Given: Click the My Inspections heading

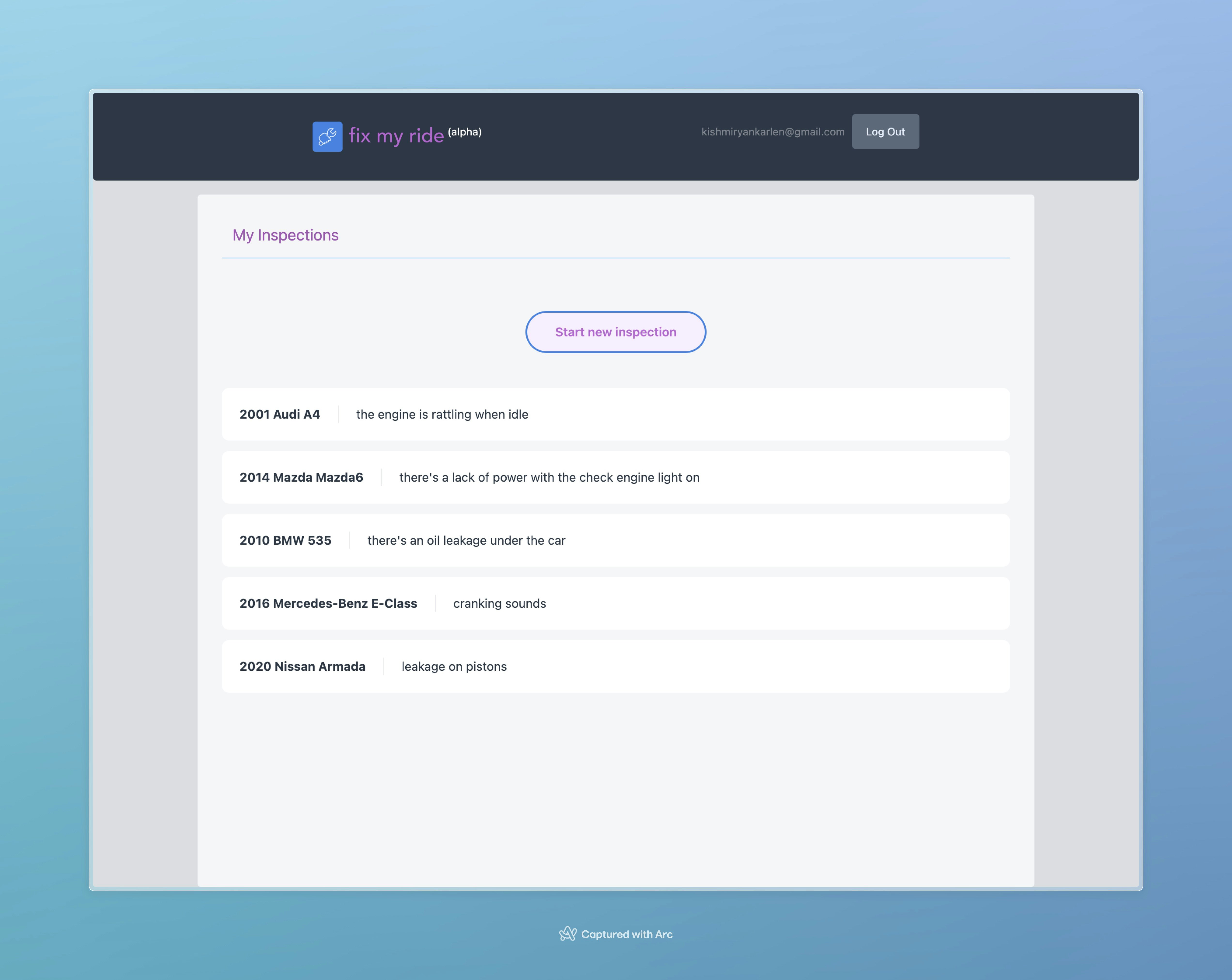Looking at the screenshot, I should click(x=285, y=235).
